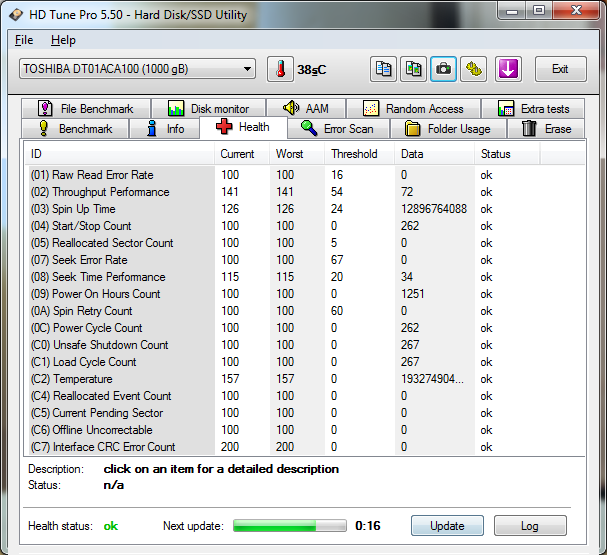This screenshot has width=607, height=555.
Task: Click the Data column header
Action: 435,154
